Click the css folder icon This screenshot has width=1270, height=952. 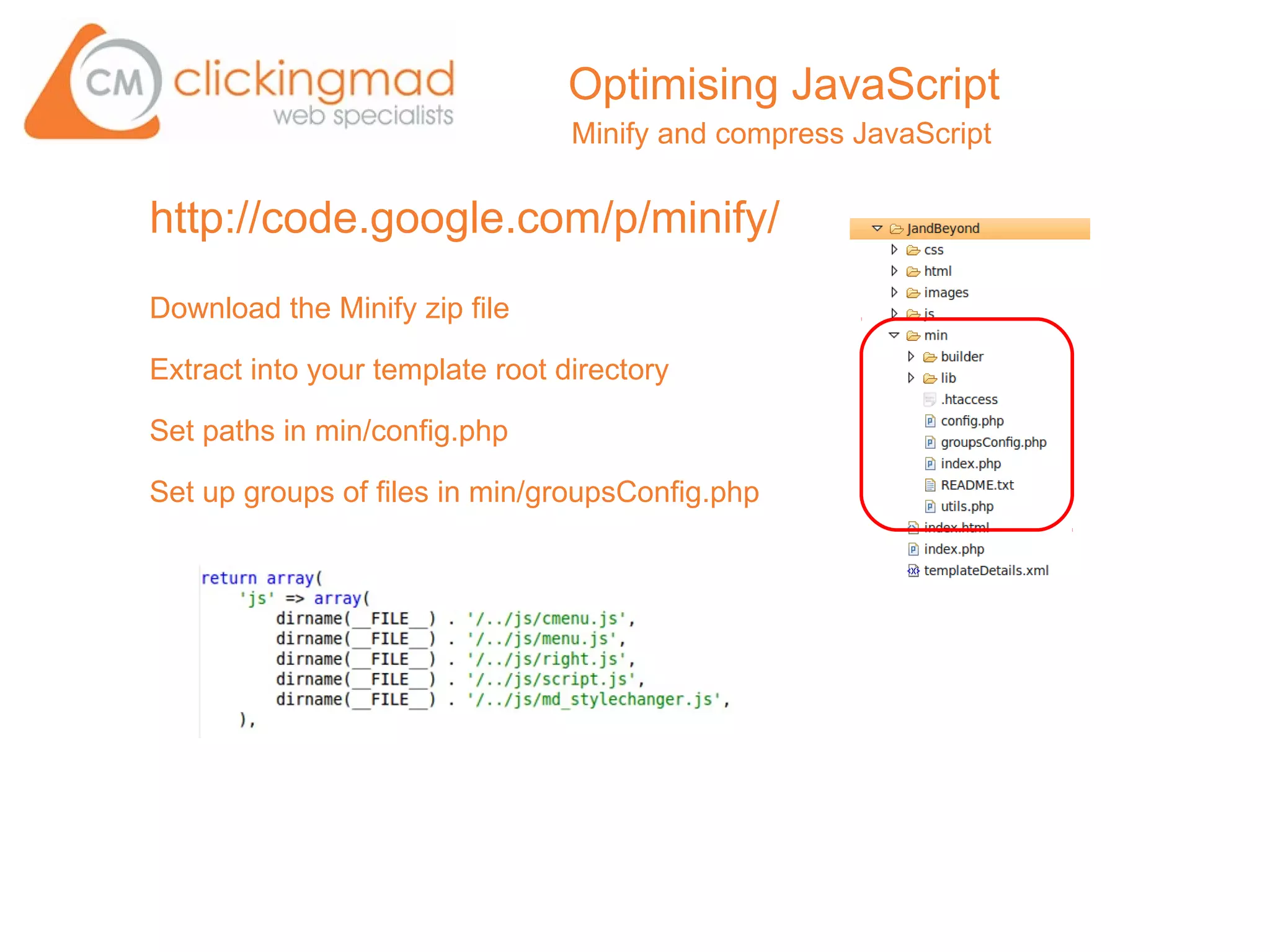point(913,250)
